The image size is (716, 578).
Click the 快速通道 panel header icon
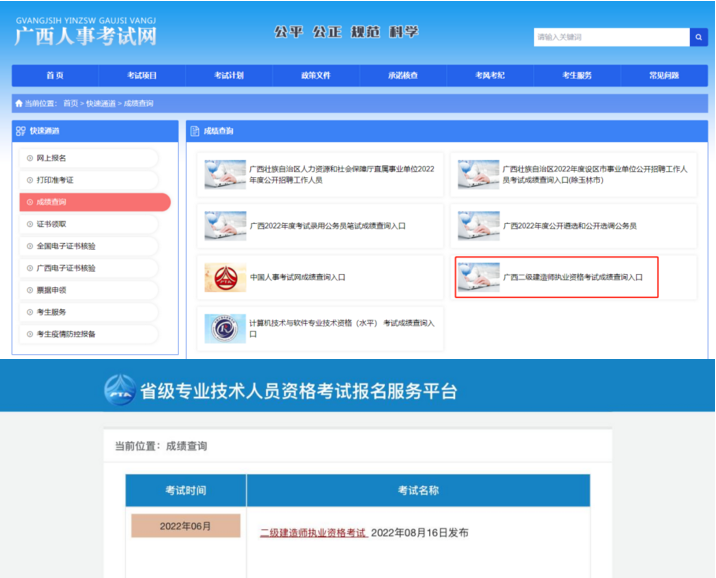[x=20, y=131]
